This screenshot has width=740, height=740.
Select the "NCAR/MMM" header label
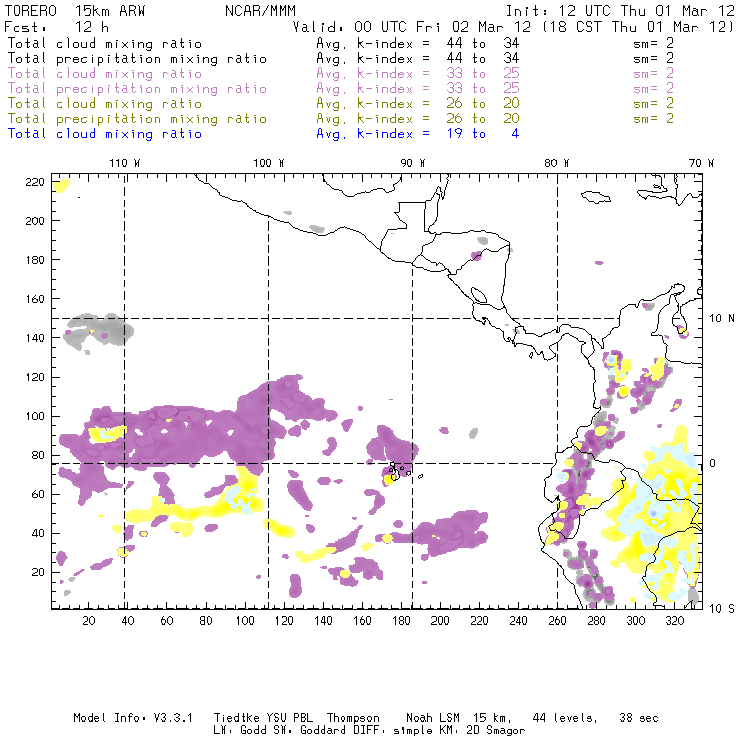tap(260, 11)
